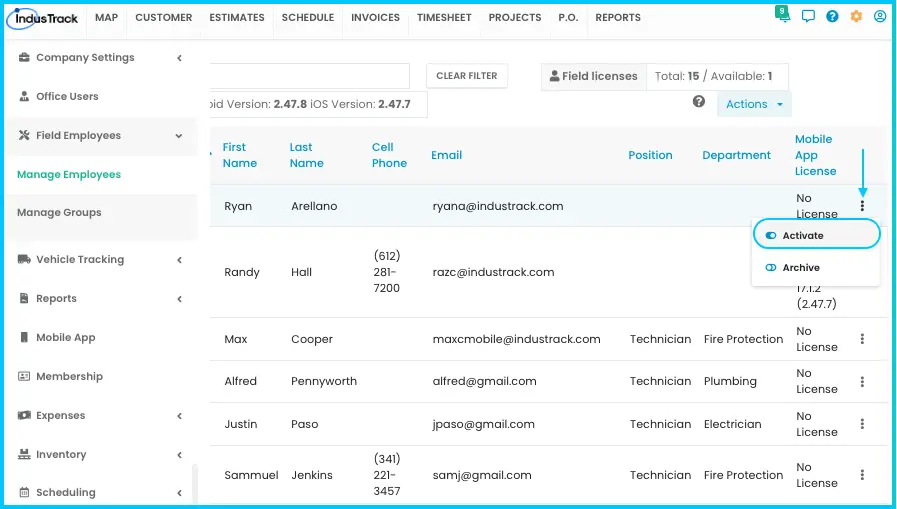Sort by Email column header
The image size is (897, 509).
[x=446, y=155]
